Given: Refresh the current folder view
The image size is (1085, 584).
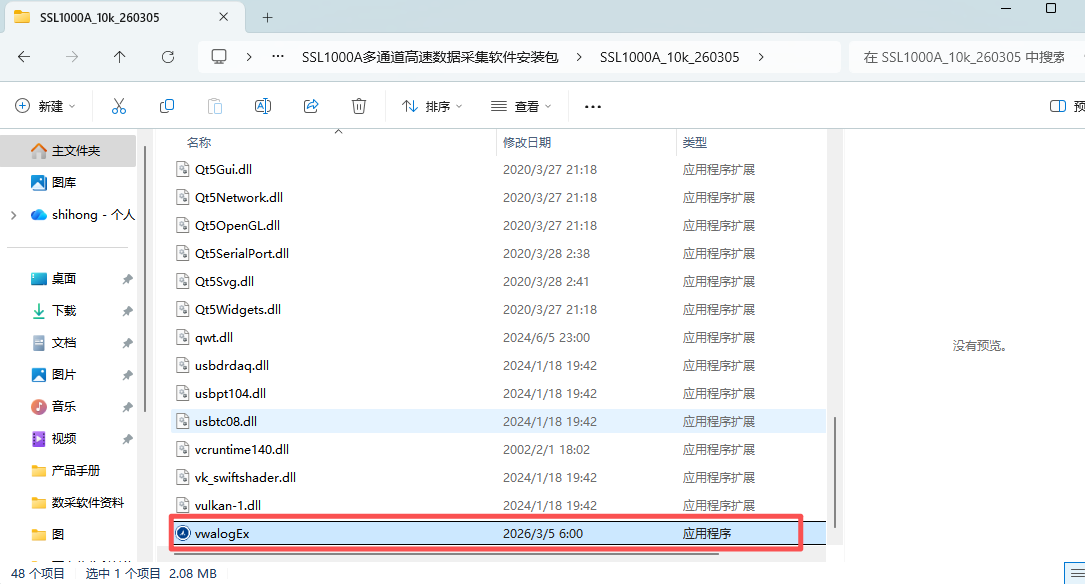Looking at the screenshot, I should pyautogui.click(x=168, y=57).
